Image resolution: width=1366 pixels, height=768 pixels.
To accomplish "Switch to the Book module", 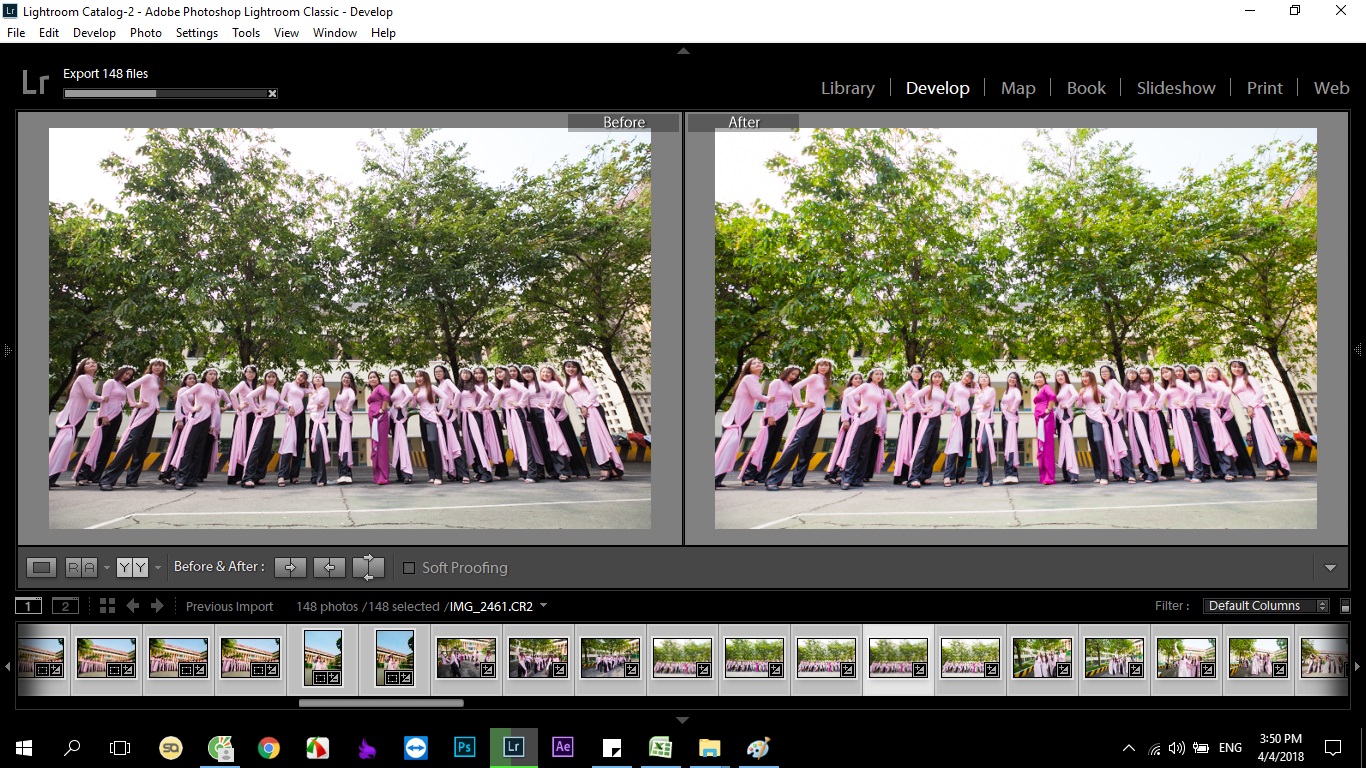I will 1086,88.
